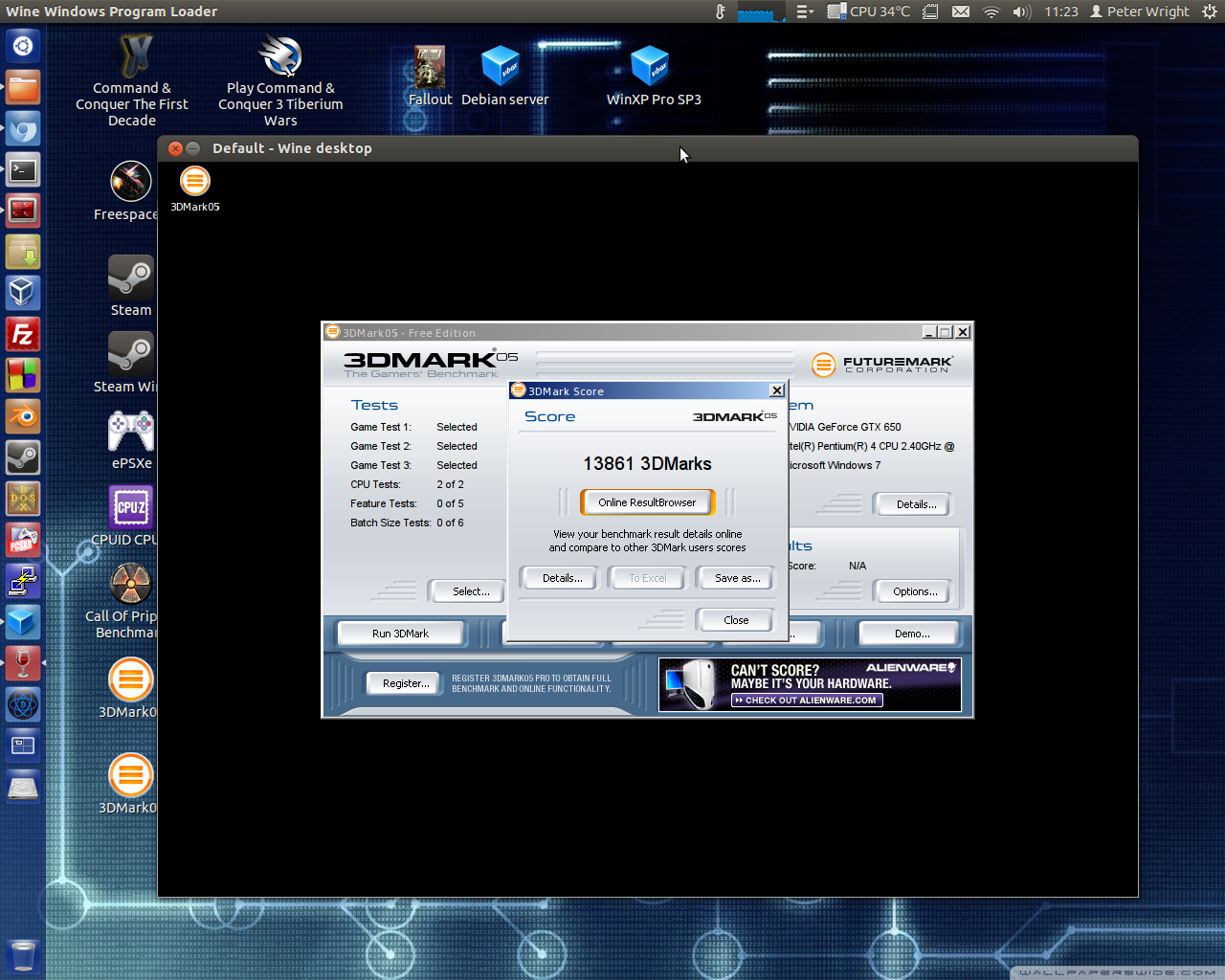Click the clock to open the calendar
Image resolution: width=1225 pixels, height=980 pixels.
coord(1061,11)
